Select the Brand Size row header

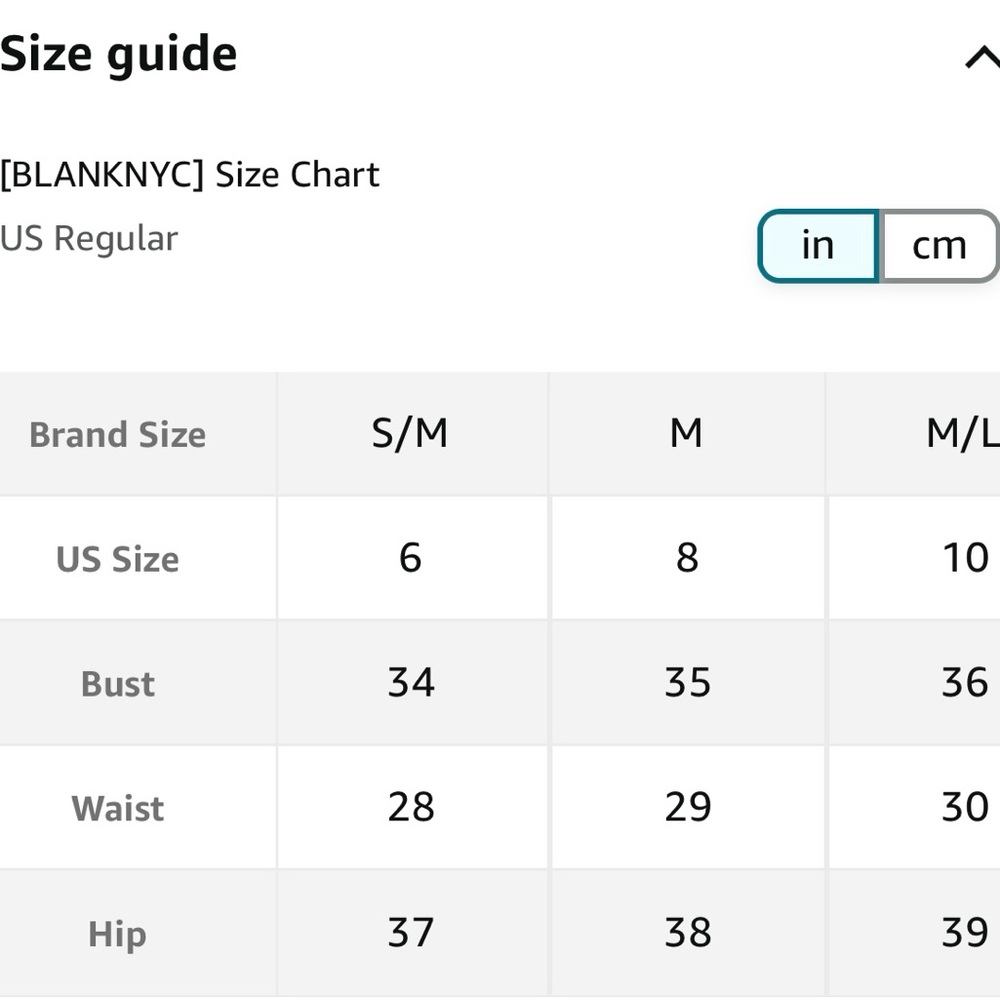tap(118, 434)
